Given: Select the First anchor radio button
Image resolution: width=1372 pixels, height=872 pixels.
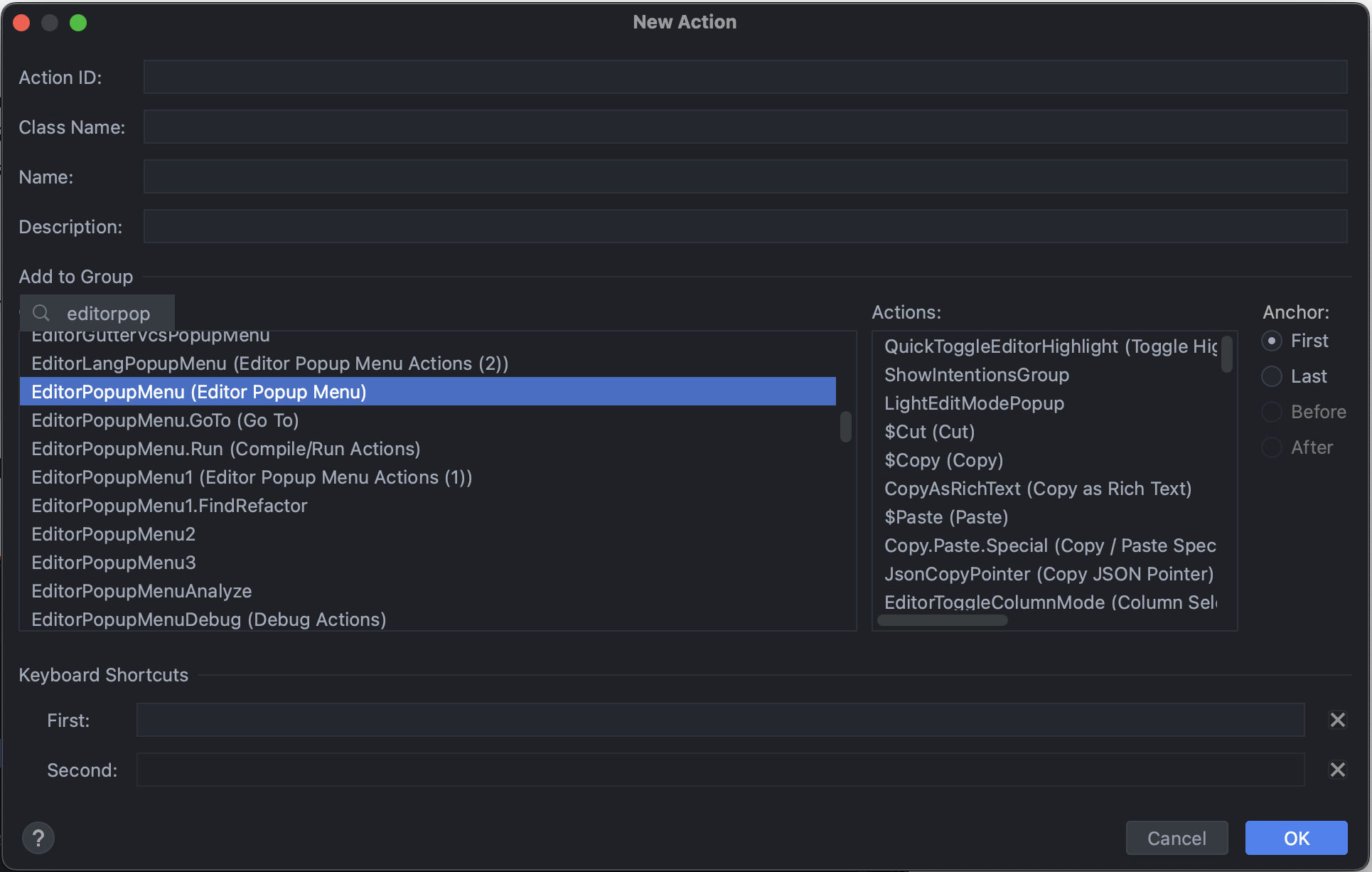Looking at the screenshot, I should click(1272, 341).
